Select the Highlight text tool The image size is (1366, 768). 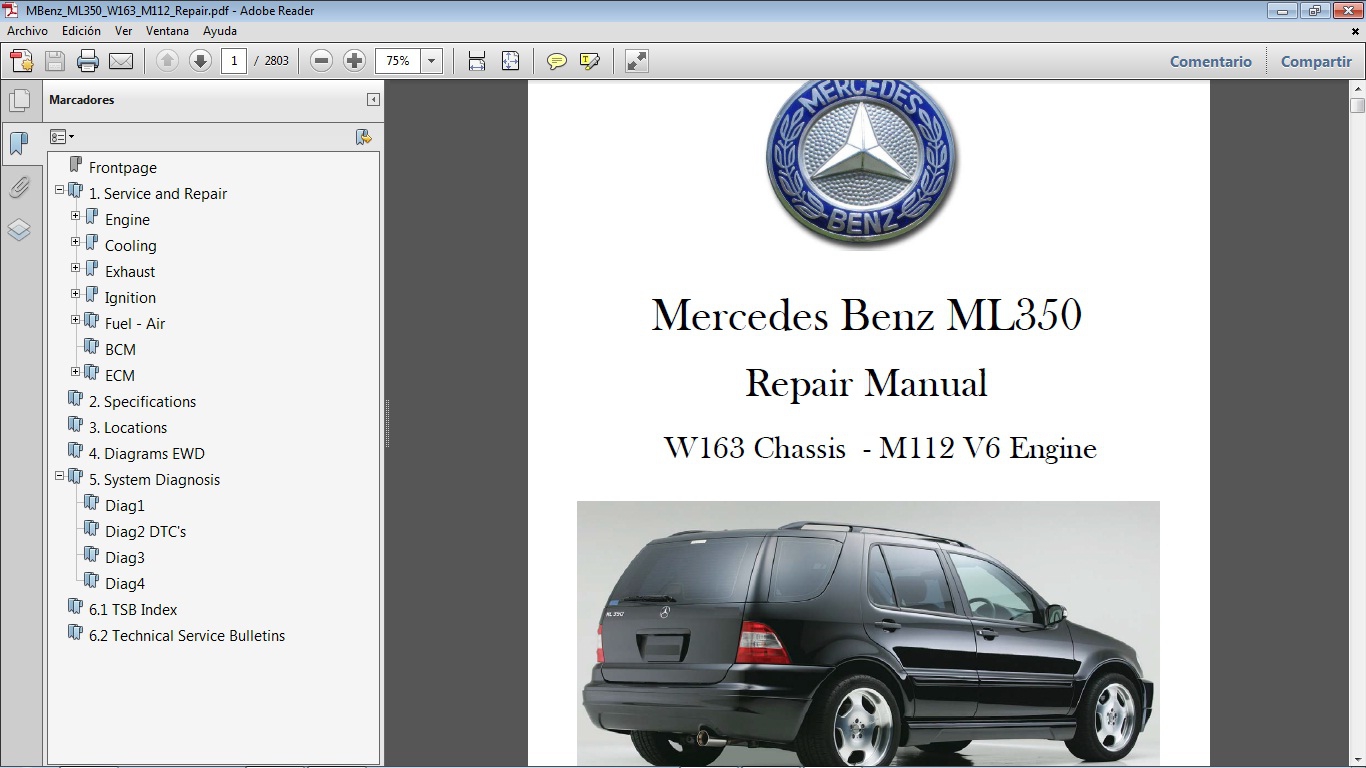(587, 61)
